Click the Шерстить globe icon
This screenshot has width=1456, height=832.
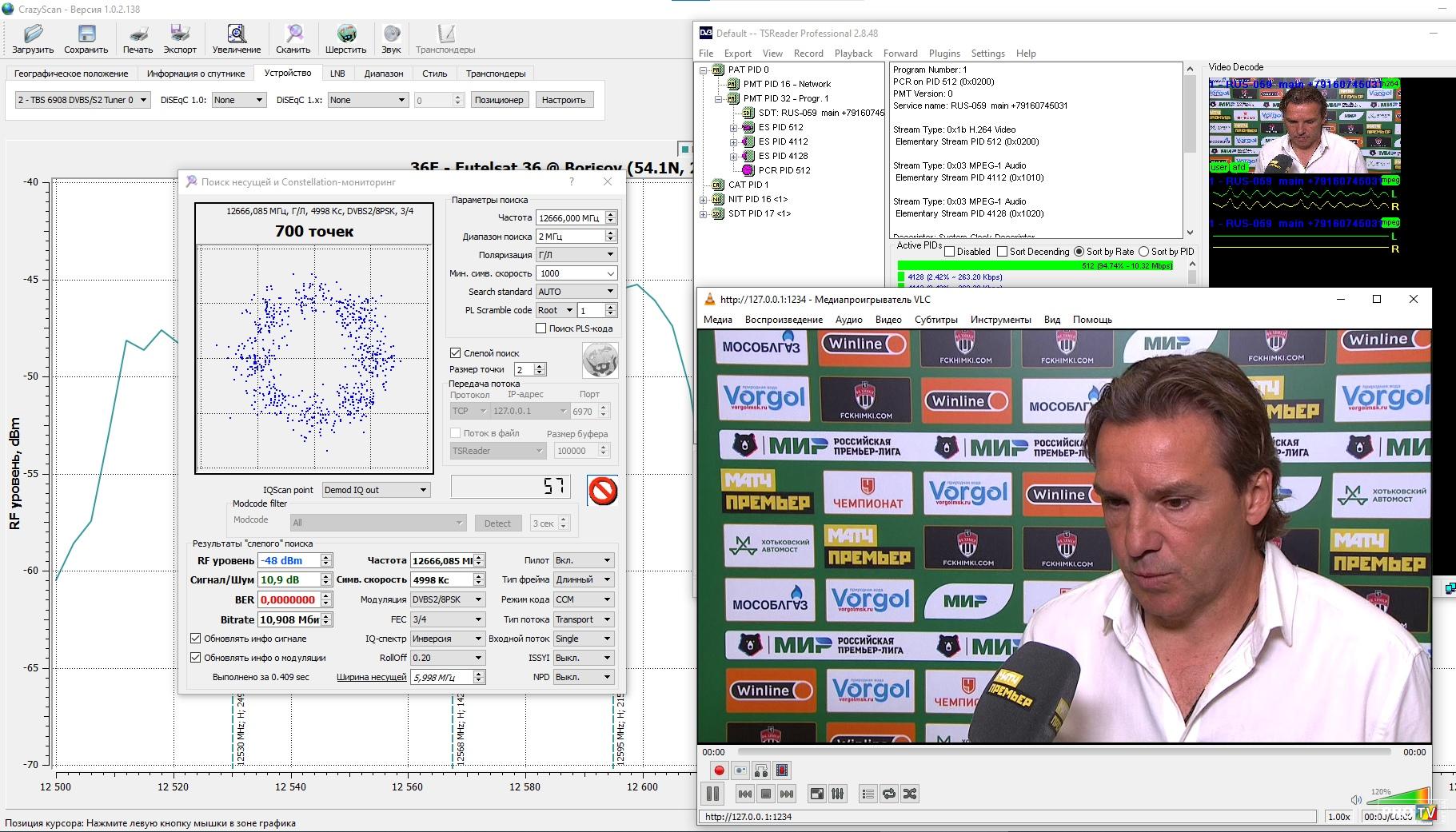tap(345, 34)
